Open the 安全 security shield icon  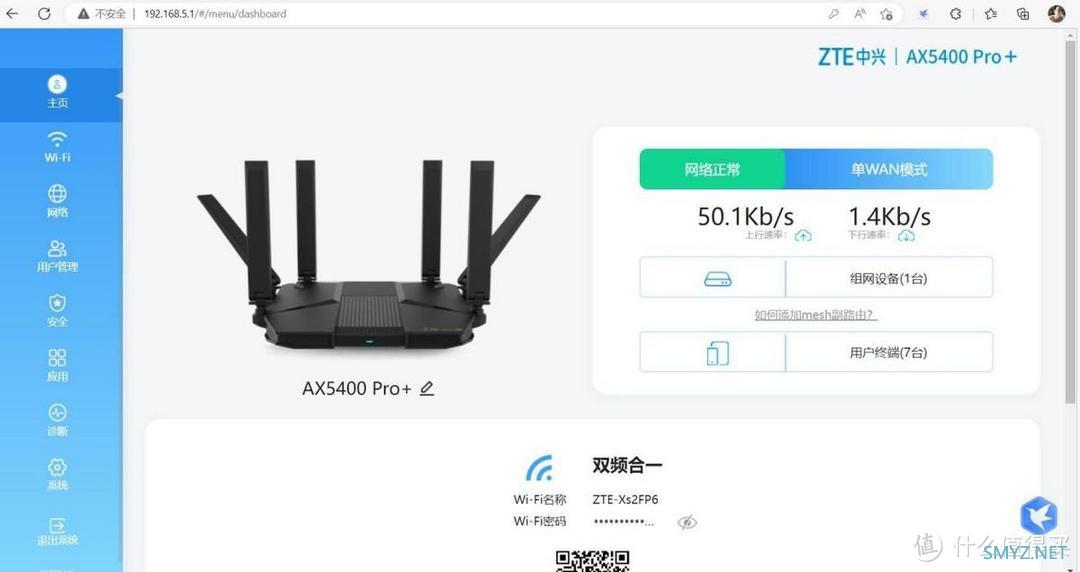[57, 310]
